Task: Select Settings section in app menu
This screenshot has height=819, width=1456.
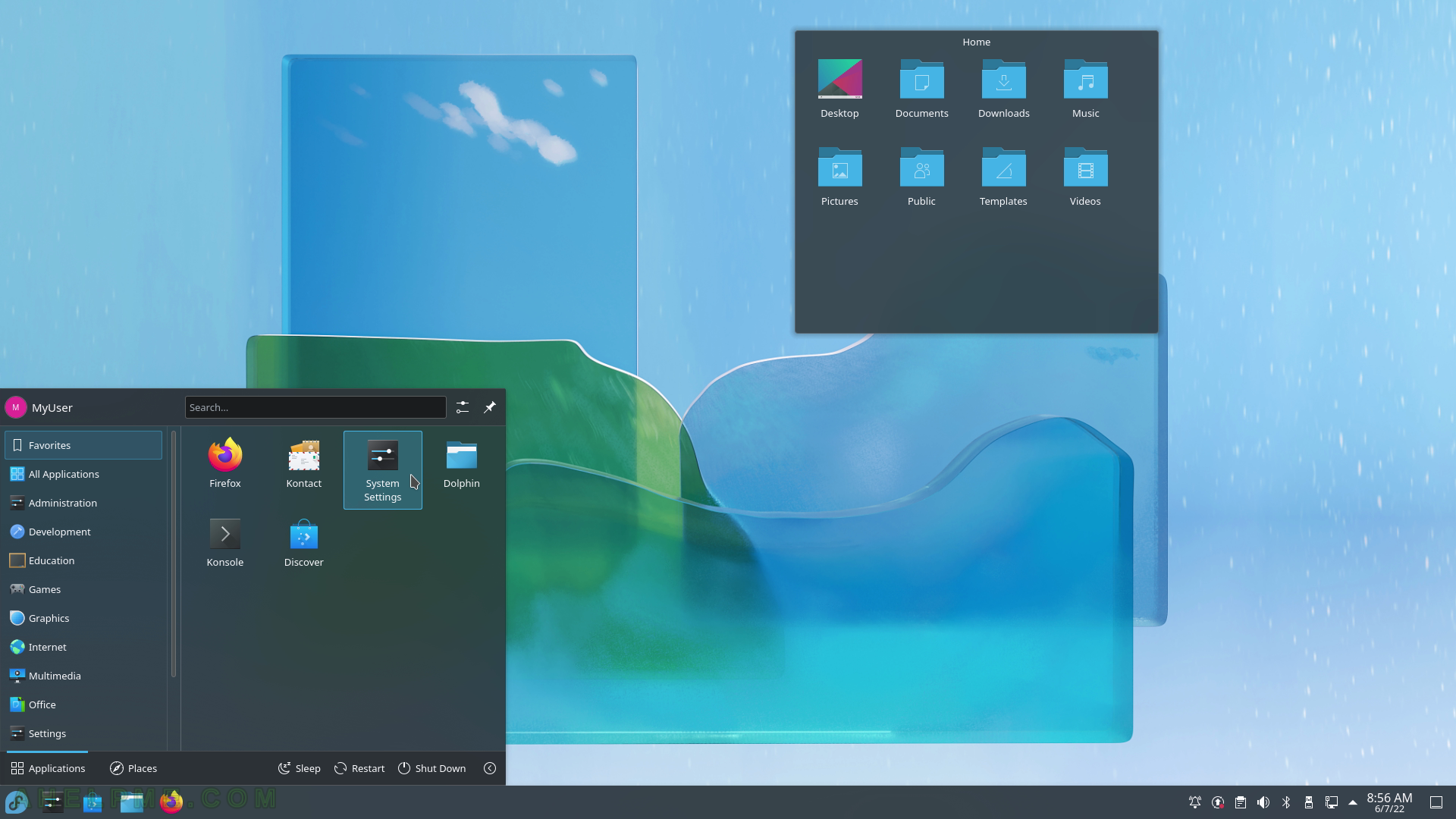Action: (x=47, y=733)
